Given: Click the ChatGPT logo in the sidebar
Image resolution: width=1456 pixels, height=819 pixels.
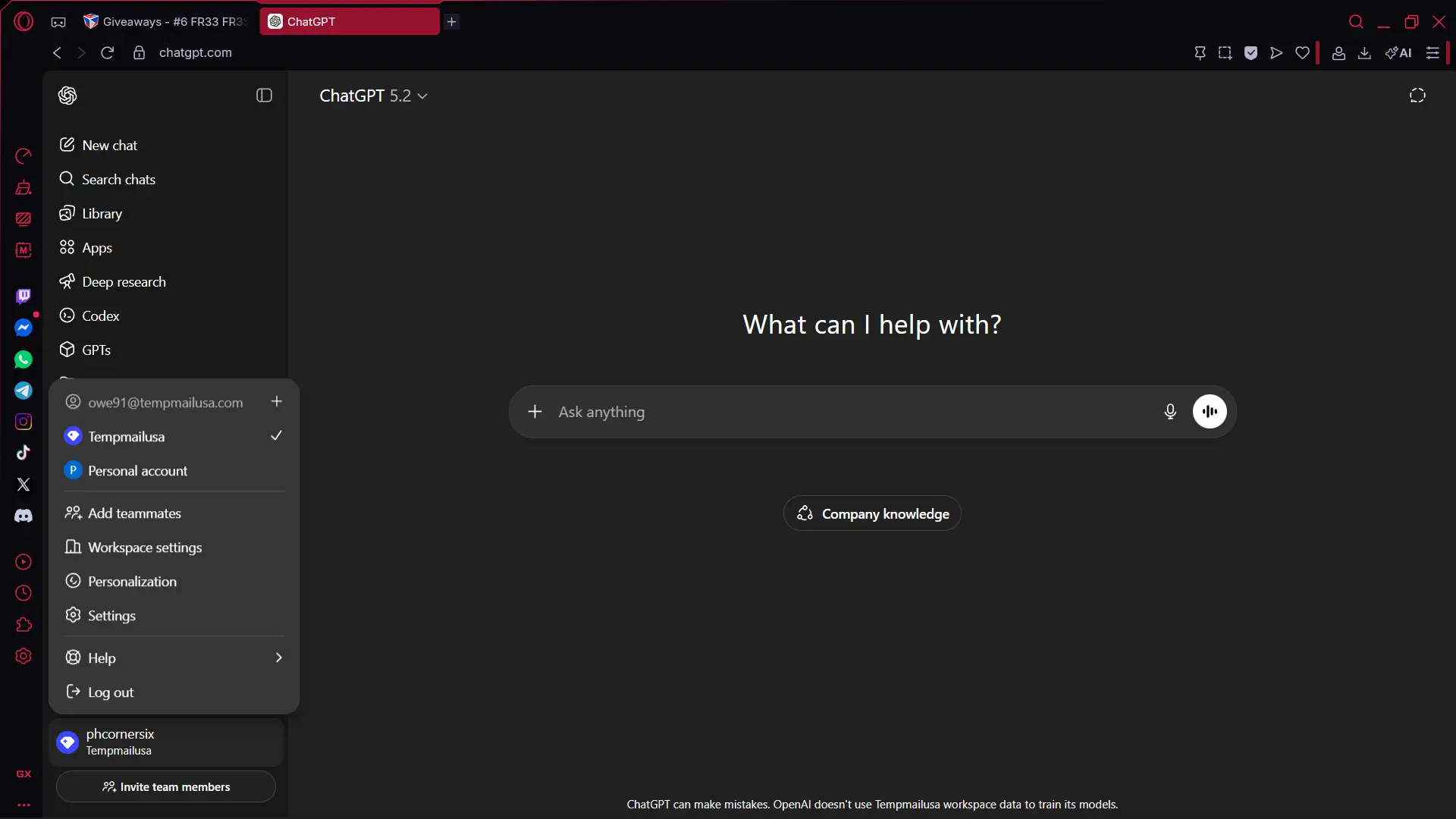Looking at the screenshot, I should pyautogui.click(x=67, y=96).
